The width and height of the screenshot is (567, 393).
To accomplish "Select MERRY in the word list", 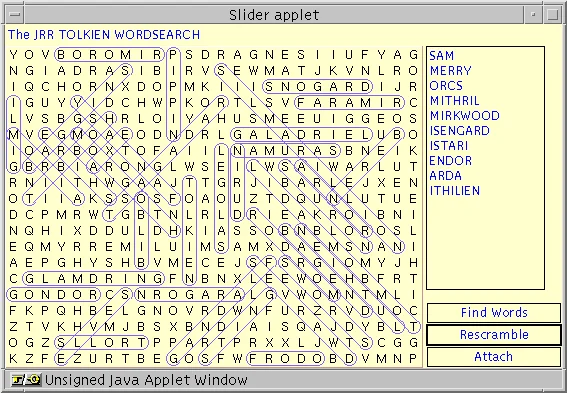I will [x=451, y=71].
